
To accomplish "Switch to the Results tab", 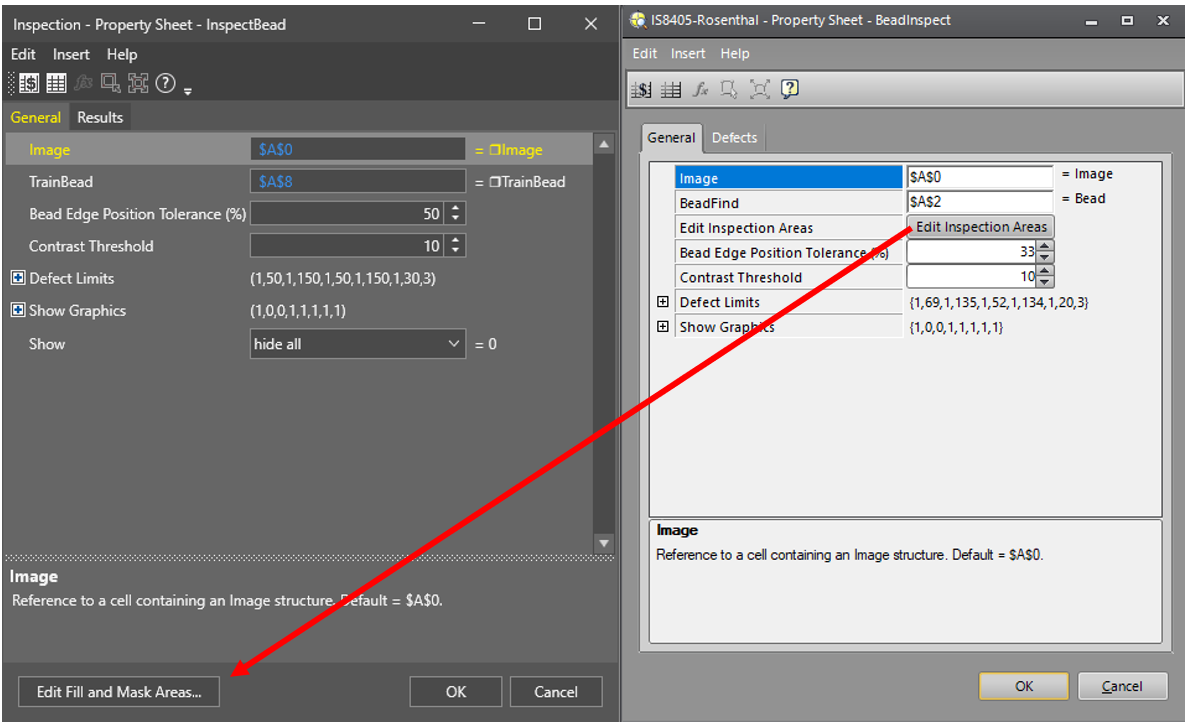I will tap(100, 117).
